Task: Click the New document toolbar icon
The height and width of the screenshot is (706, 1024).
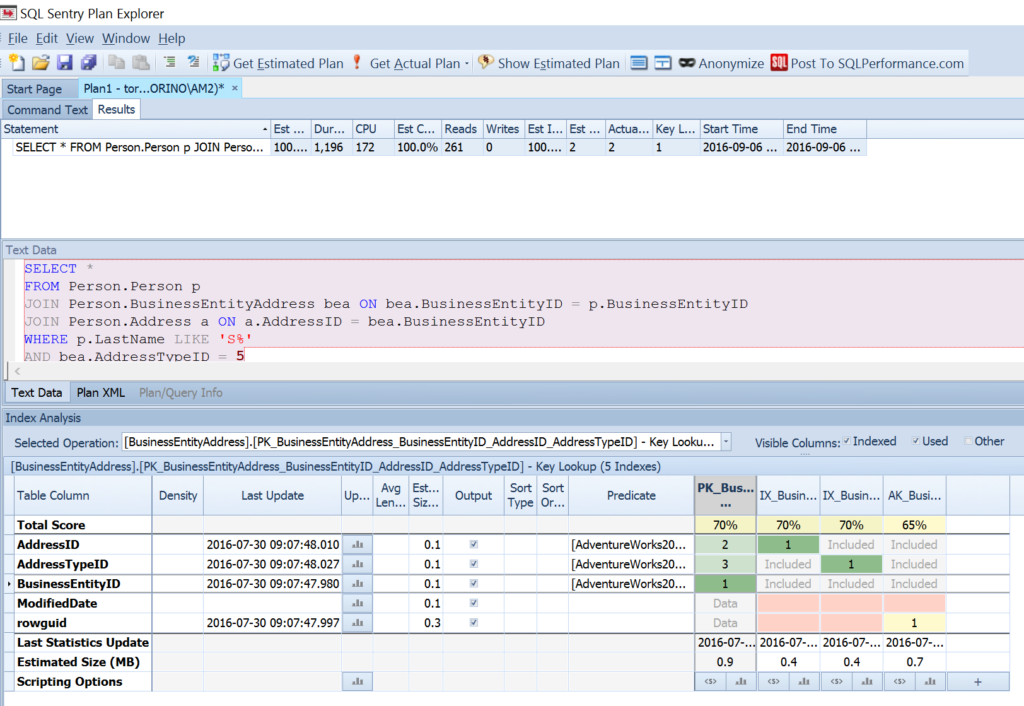Action: [17, 63]
